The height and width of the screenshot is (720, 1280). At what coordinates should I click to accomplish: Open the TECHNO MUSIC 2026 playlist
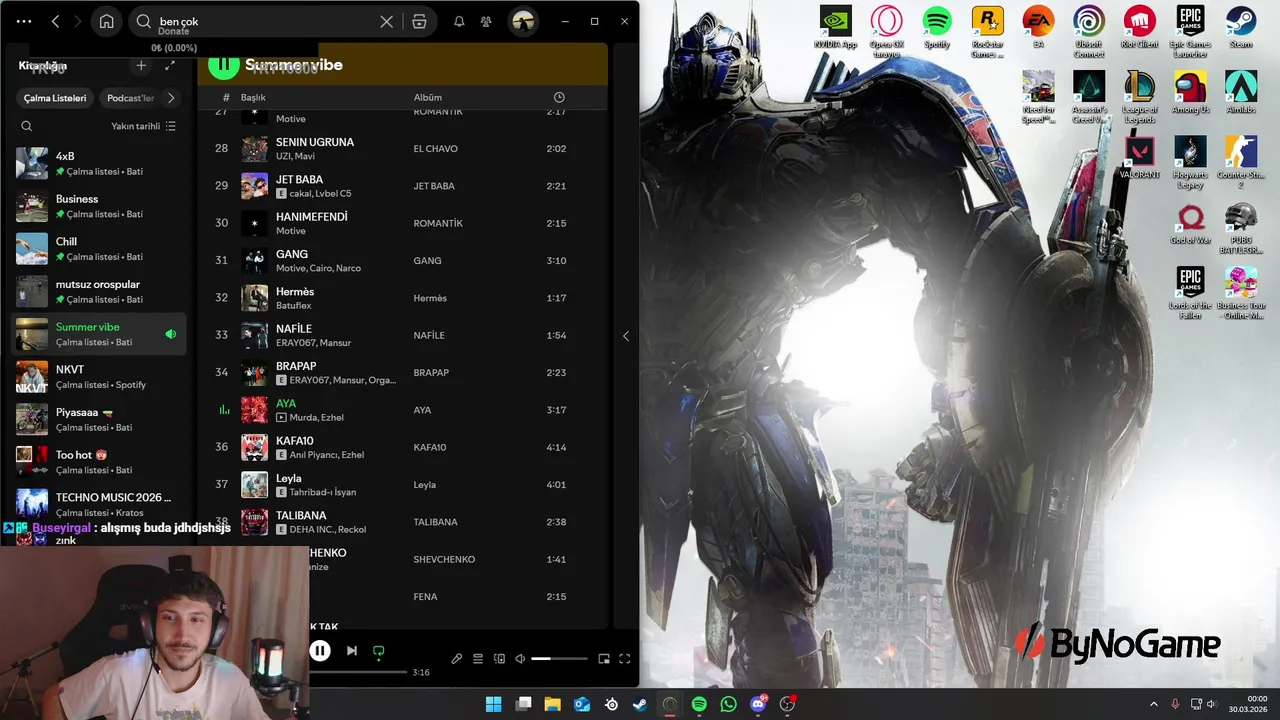click(x=97, y=504)
